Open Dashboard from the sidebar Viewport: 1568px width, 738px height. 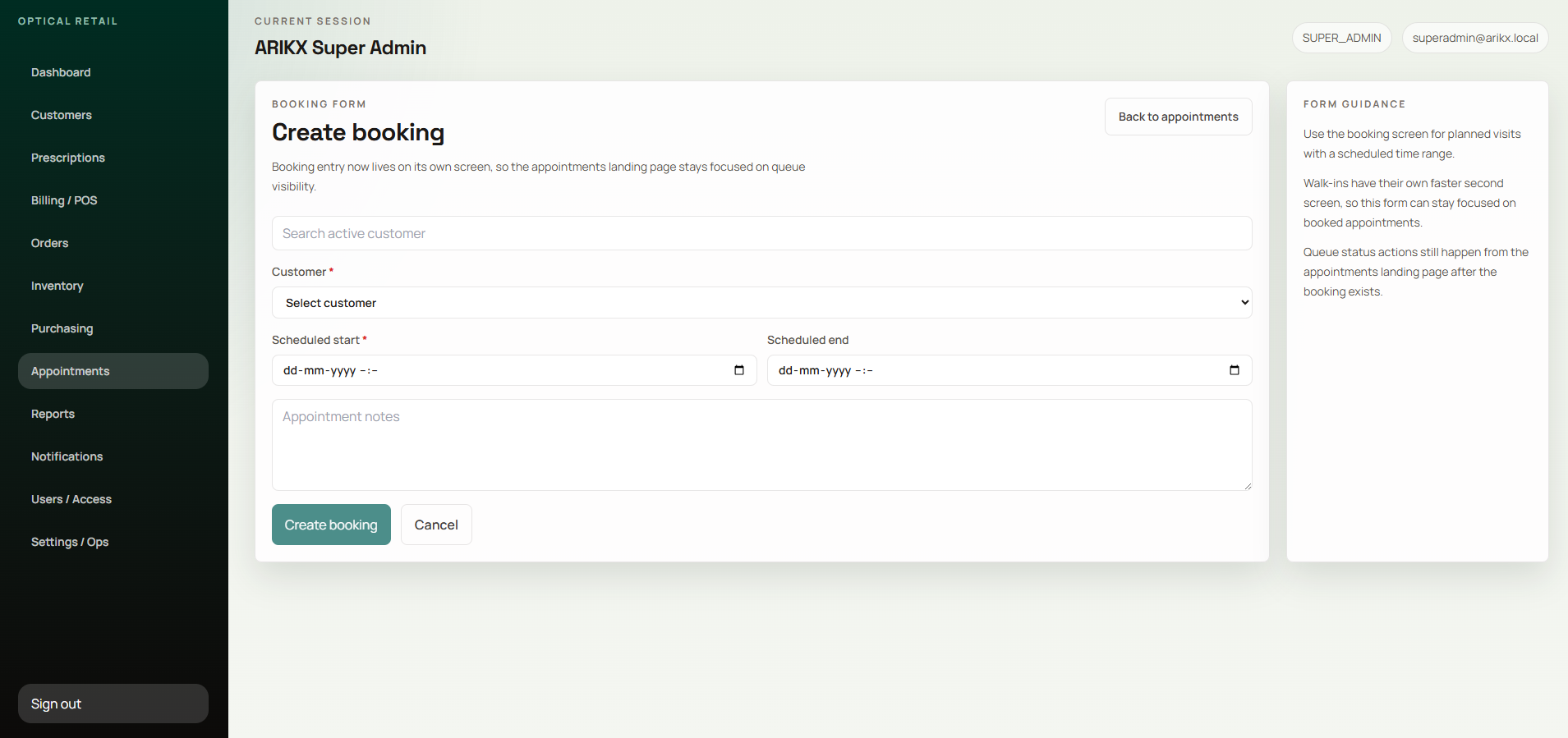pos(61,72)
